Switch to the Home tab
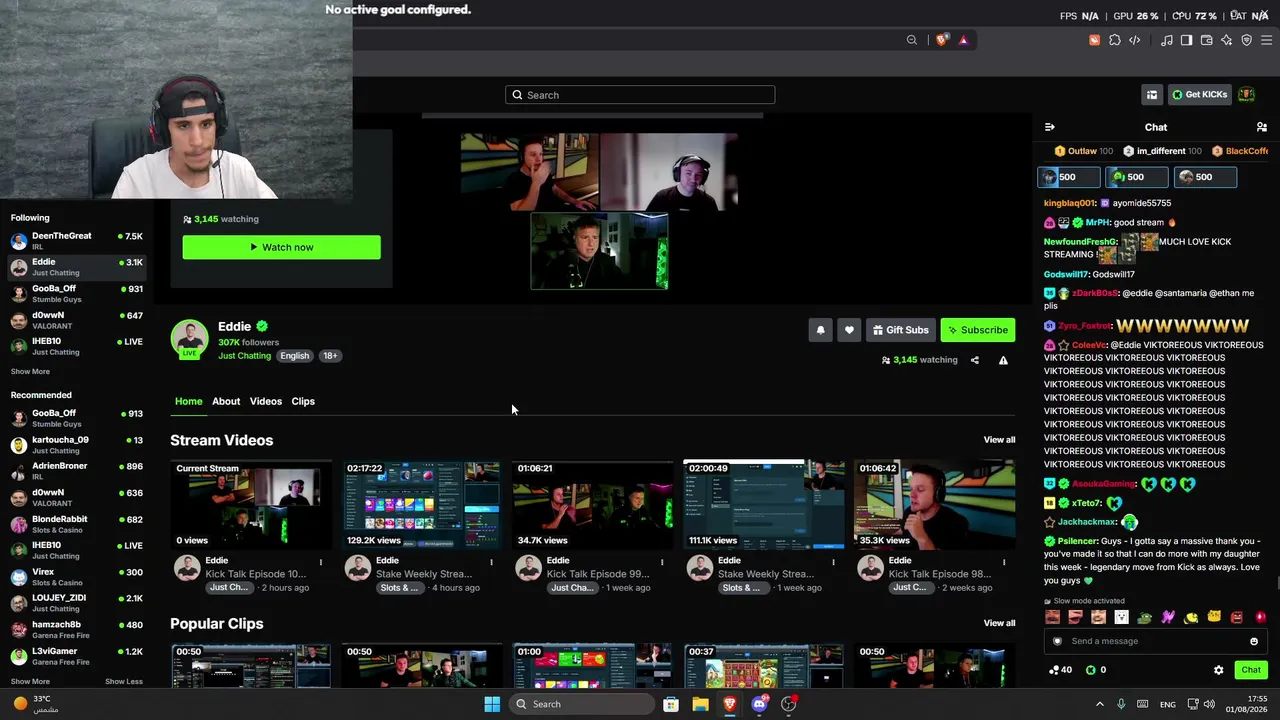This screenshot has height=720, width=1280. tap(188, 401)
